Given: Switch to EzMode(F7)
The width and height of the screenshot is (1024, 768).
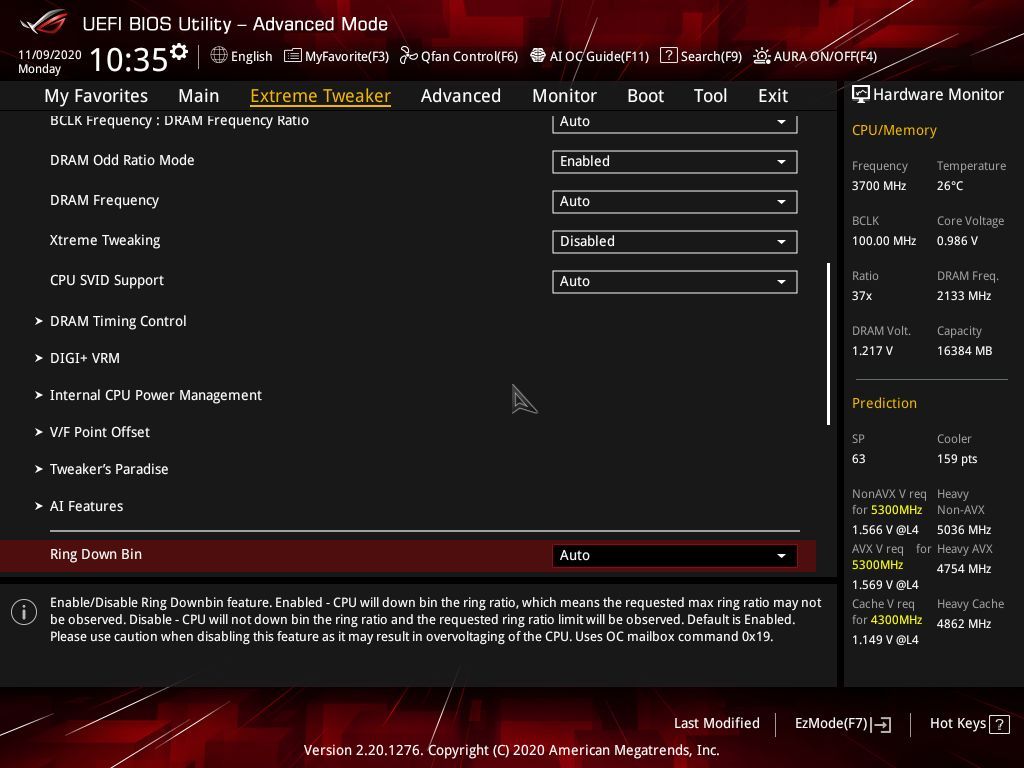Looking at the screenshot, I should (842, 724).
